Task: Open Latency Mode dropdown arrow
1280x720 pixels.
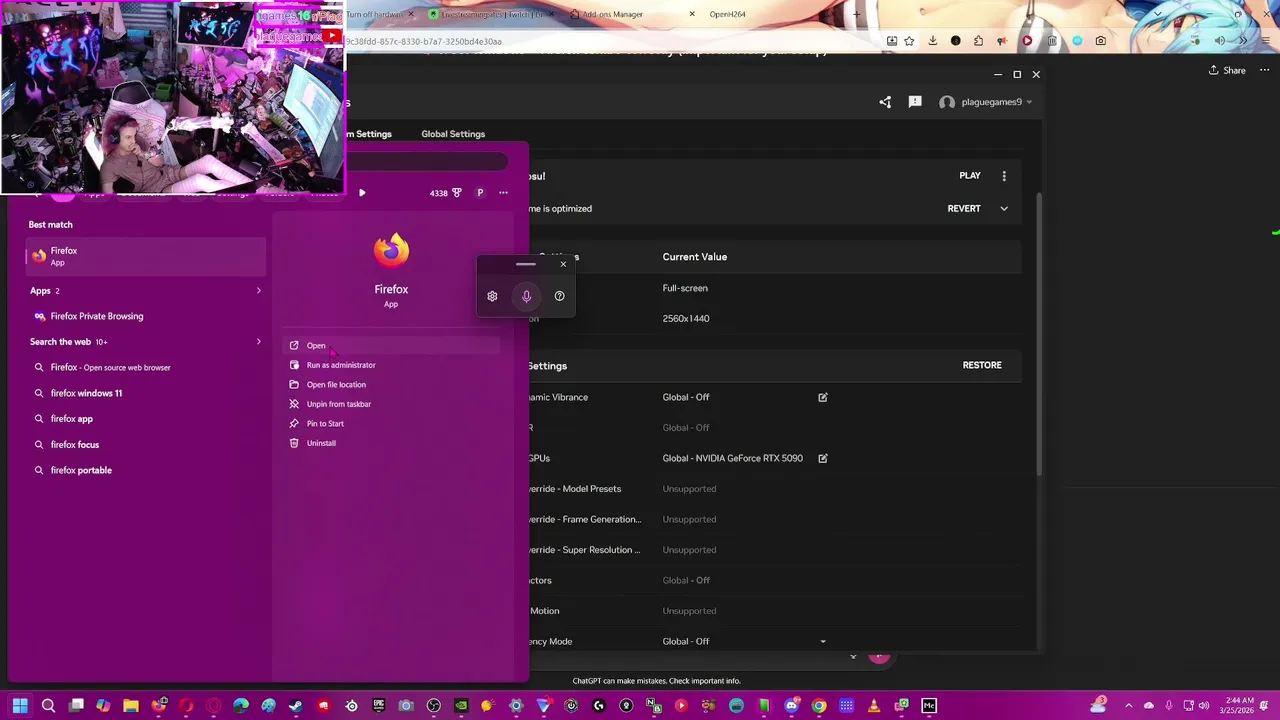Action: tap(823, 642)
